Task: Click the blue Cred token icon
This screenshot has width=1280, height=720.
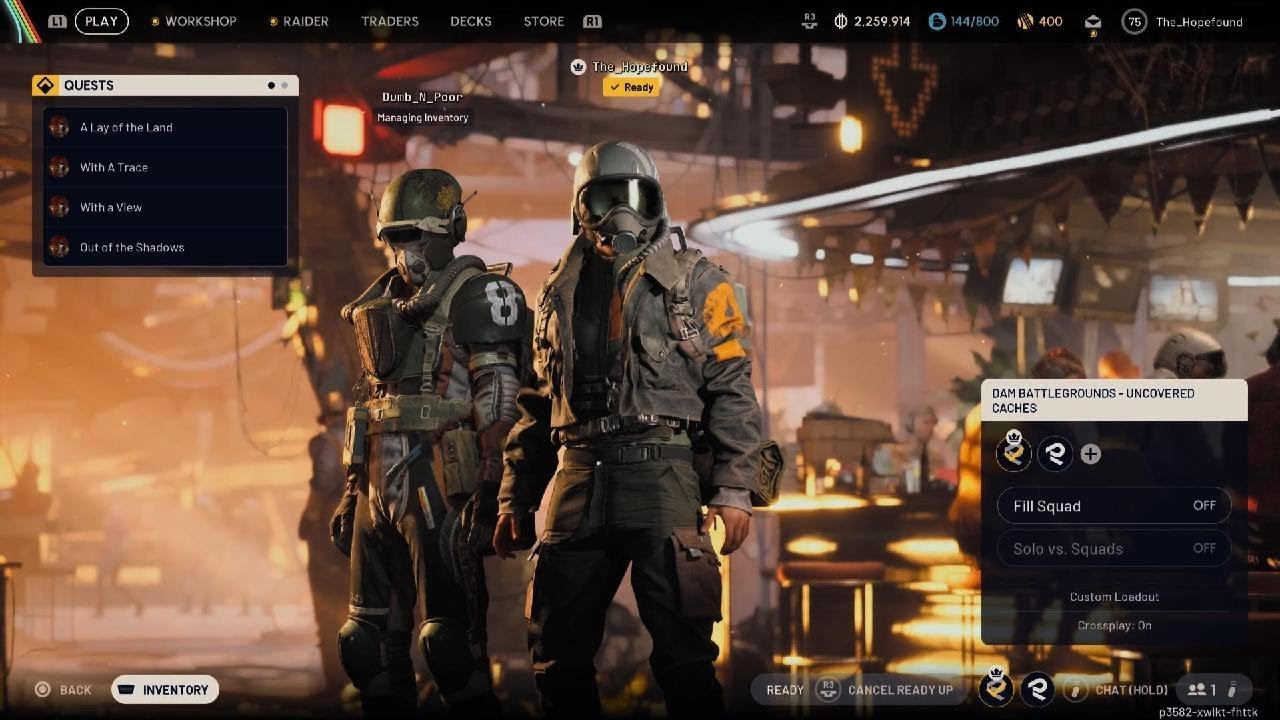Action: (x=937, y=21)
